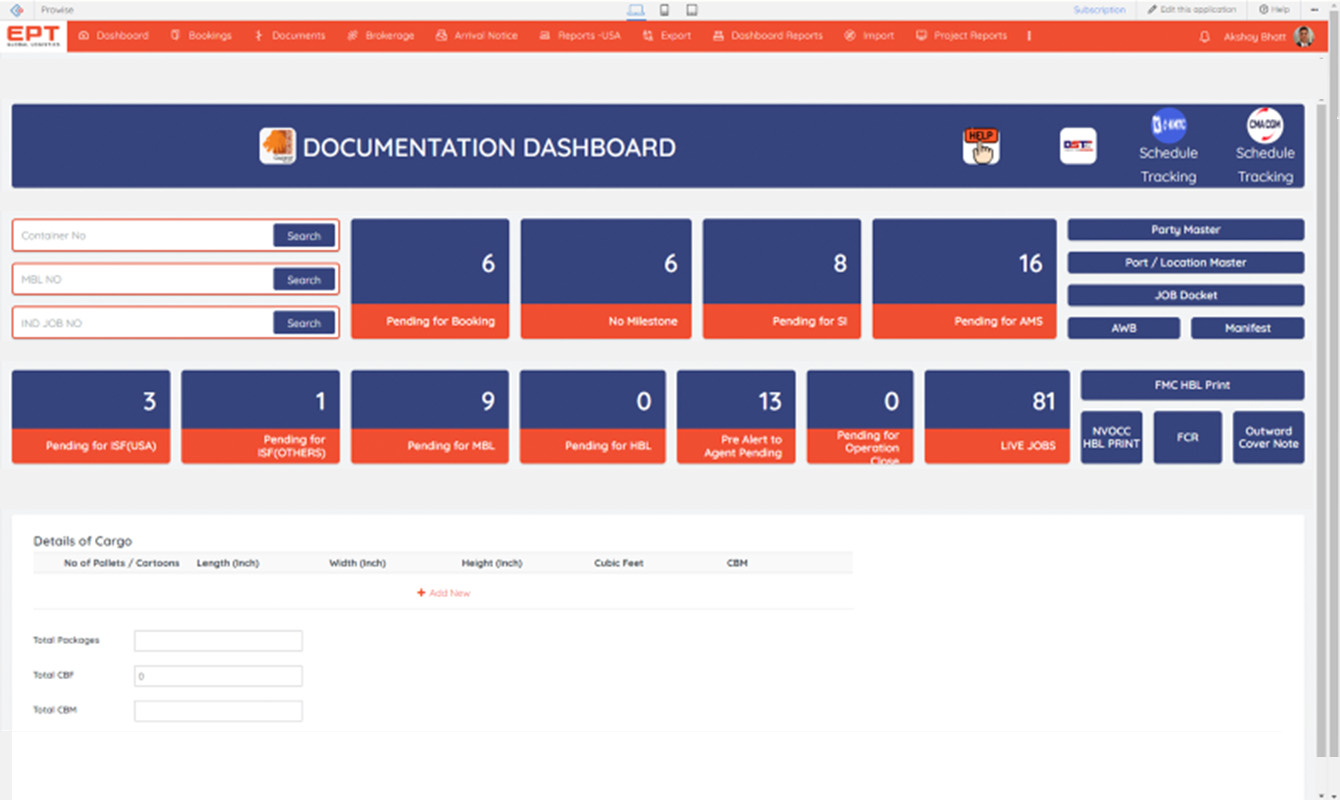Click the orange logo beside Documentation Dashboard
This screenshot has width=1340, height=800.
pos(277,146)
